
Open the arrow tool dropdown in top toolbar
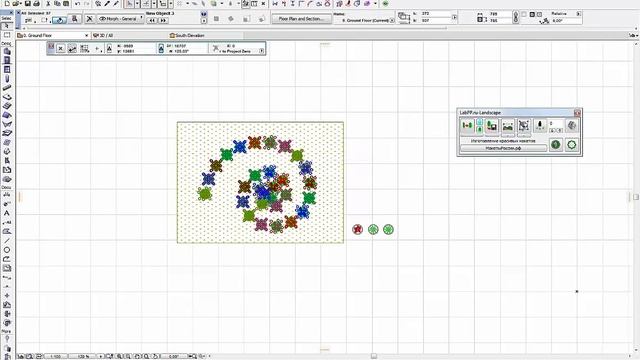click(137, 4)
